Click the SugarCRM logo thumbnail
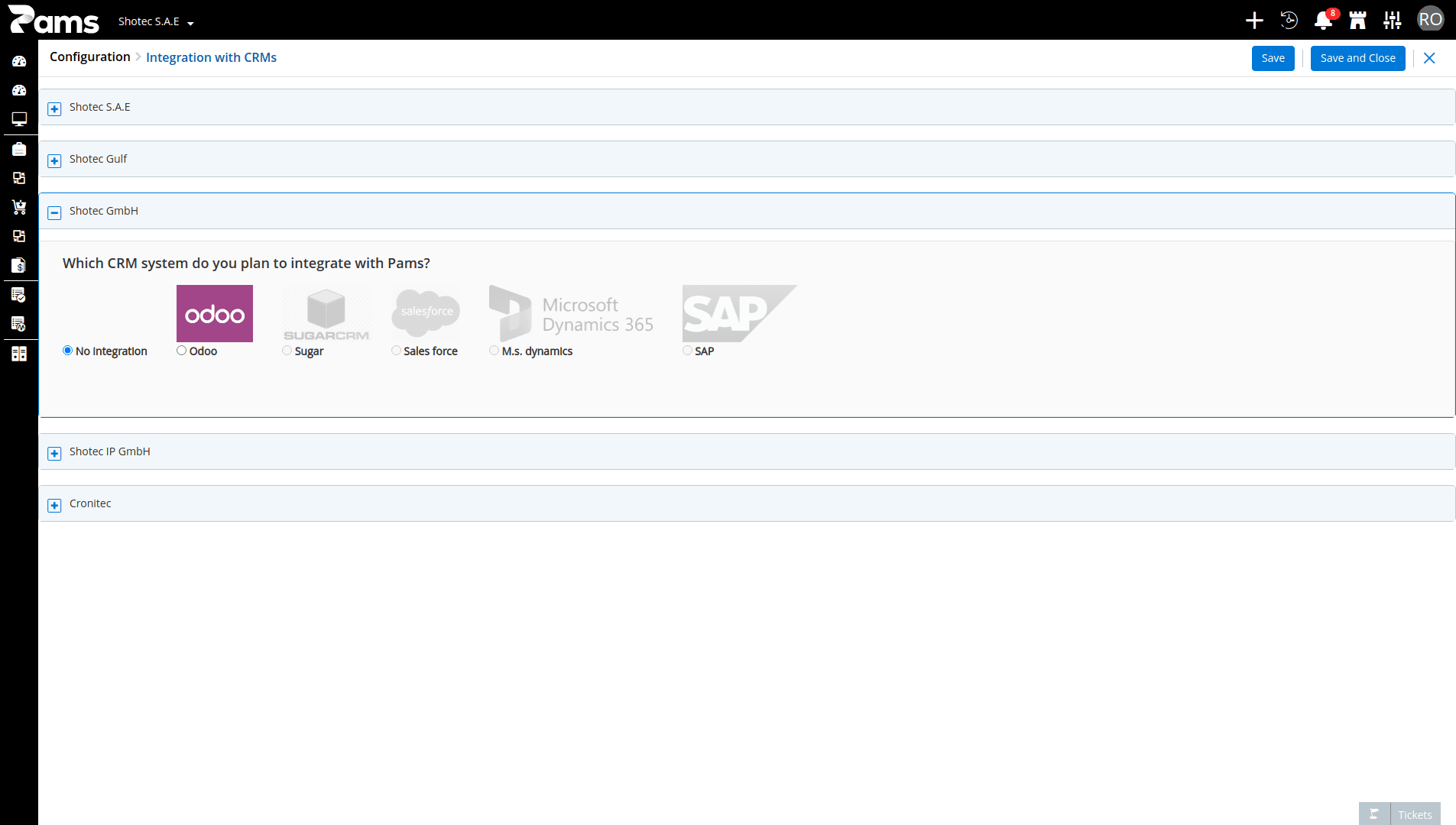 coord(326,313)
